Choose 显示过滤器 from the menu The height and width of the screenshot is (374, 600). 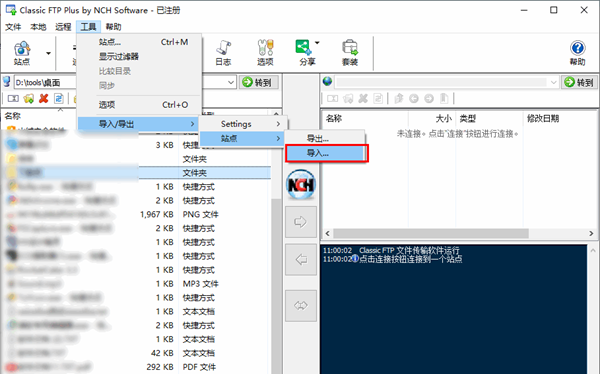click(139, 56)
